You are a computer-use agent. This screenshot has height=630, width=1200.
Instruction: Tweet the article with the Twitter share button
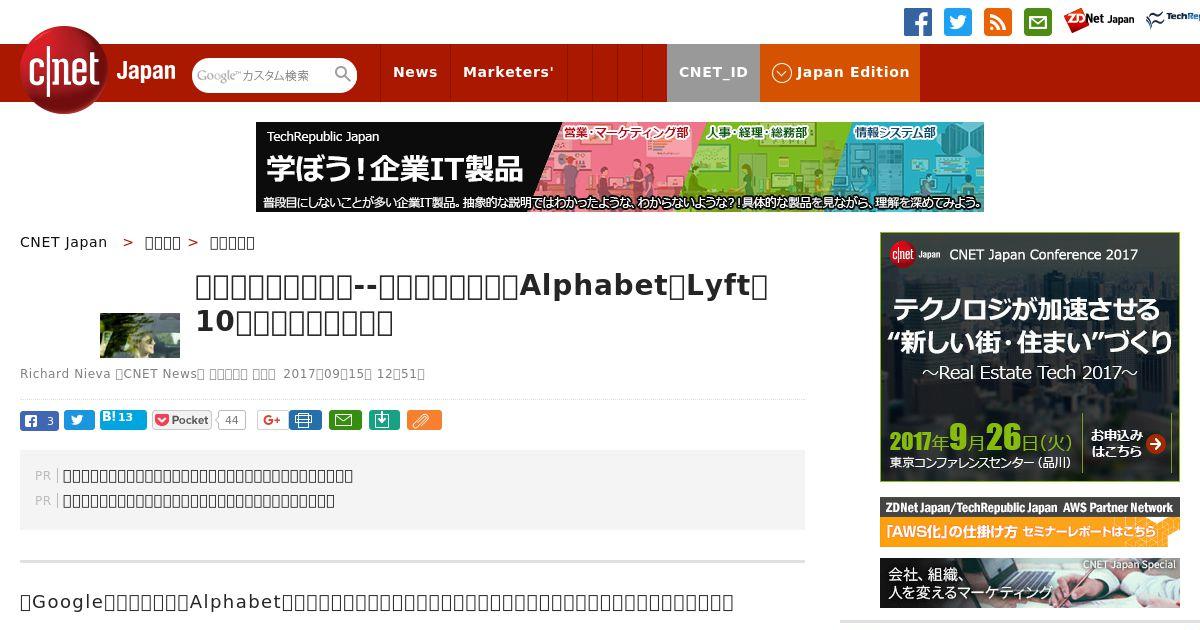click(x=79, y=421)
